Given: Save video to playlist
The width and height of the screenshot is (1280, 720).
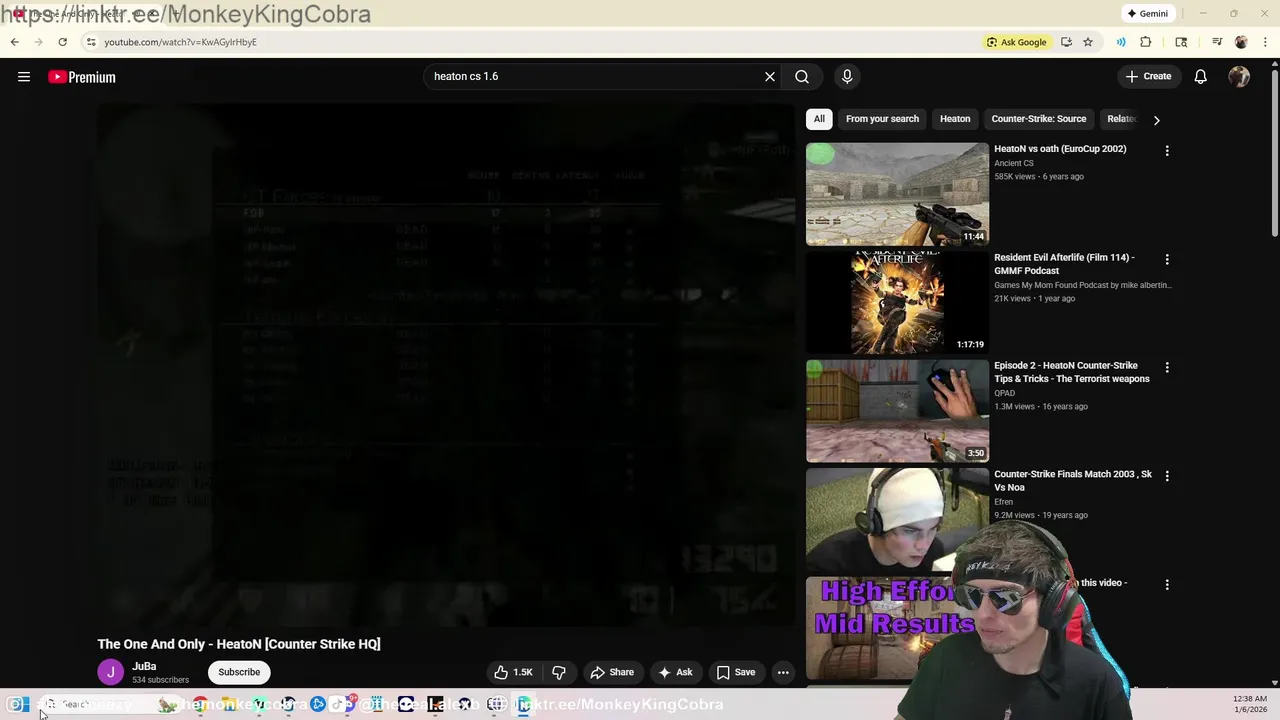Looking at the screenshot, I should click(736, 672).
